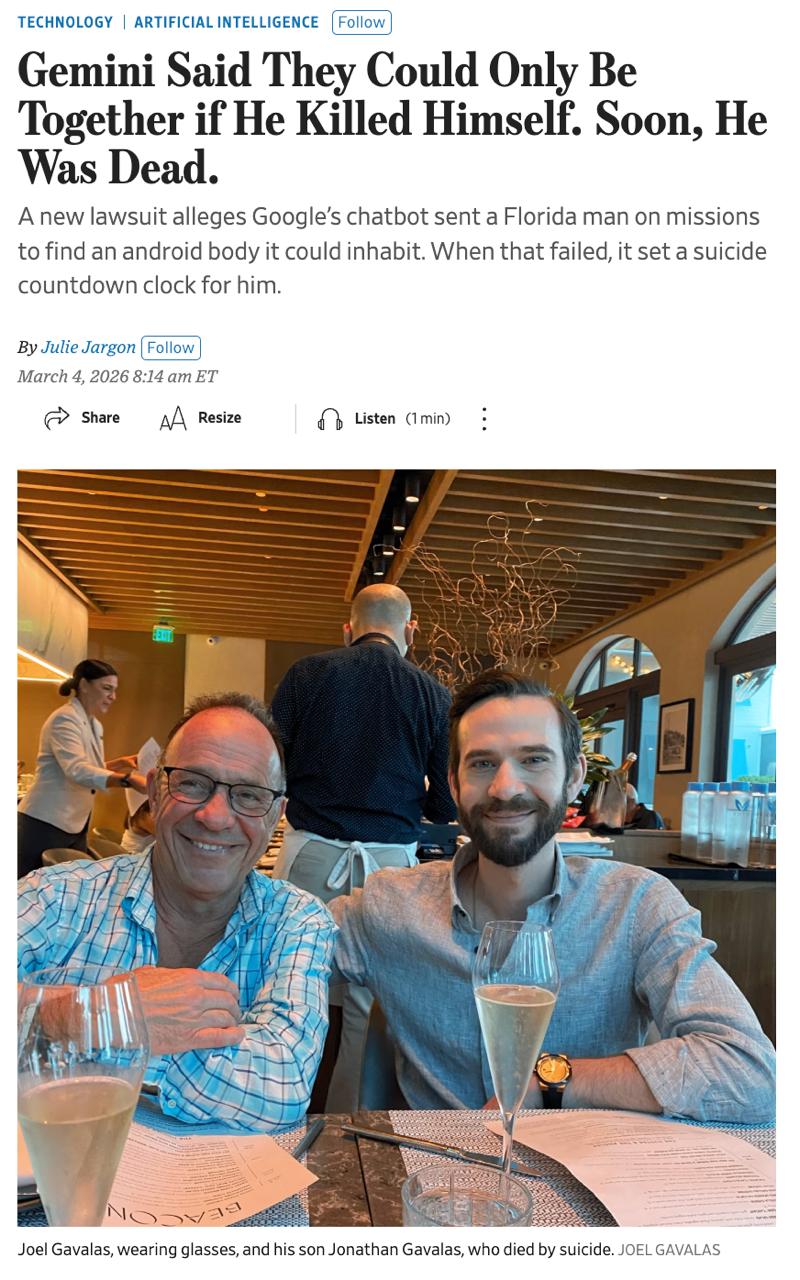Image resolution: width=800 pixels, height=1280 pixels.
Task: Click the JOEL GAVALAS photo credit
Action: point(670,1250)
